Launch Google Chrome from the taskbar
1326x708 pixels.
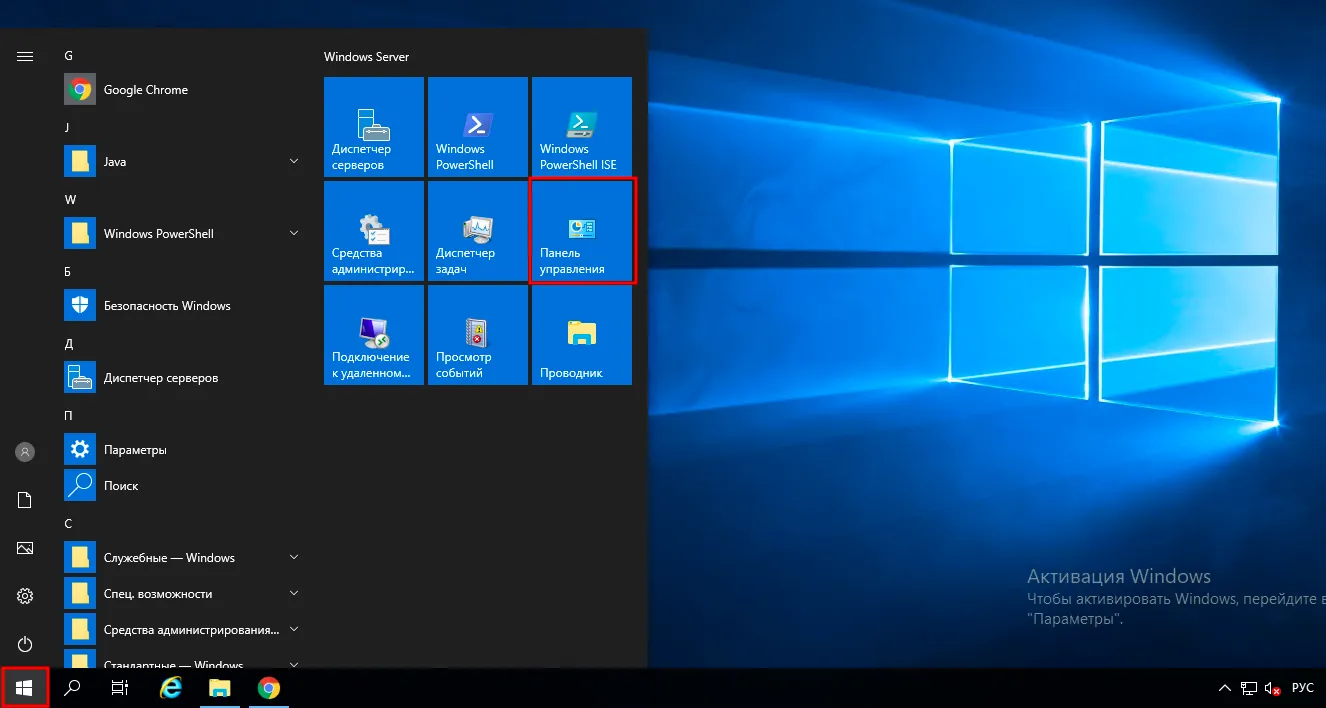268,688
